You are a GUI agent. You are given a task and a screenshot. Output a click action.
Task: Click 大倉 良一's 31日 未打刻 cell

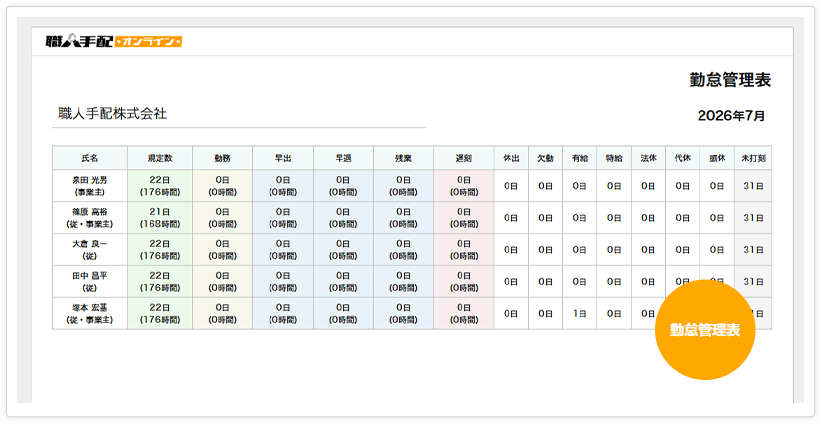point(753,249)
